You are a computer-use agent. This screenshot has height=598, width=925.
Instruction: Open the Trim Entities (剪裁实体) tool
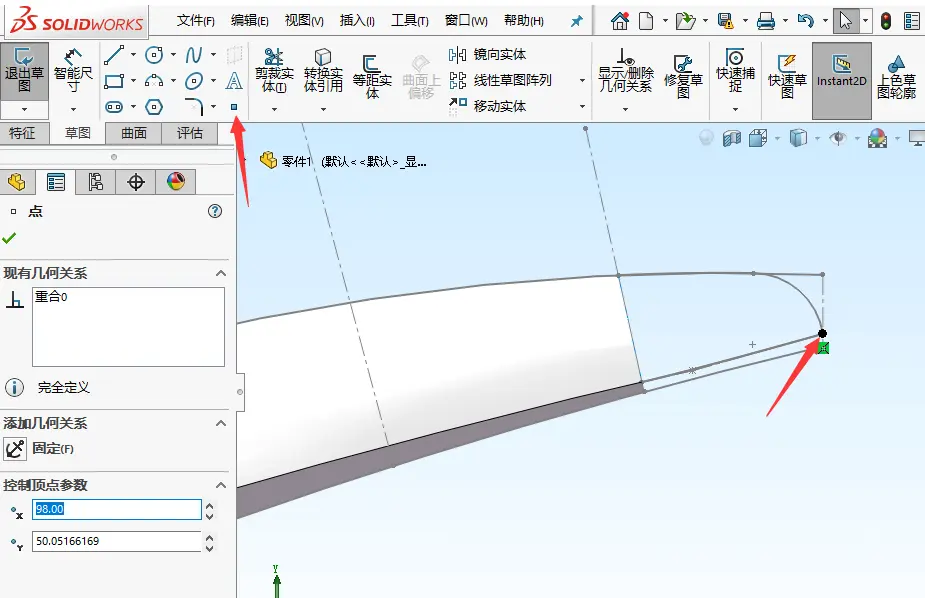point(274,71)
